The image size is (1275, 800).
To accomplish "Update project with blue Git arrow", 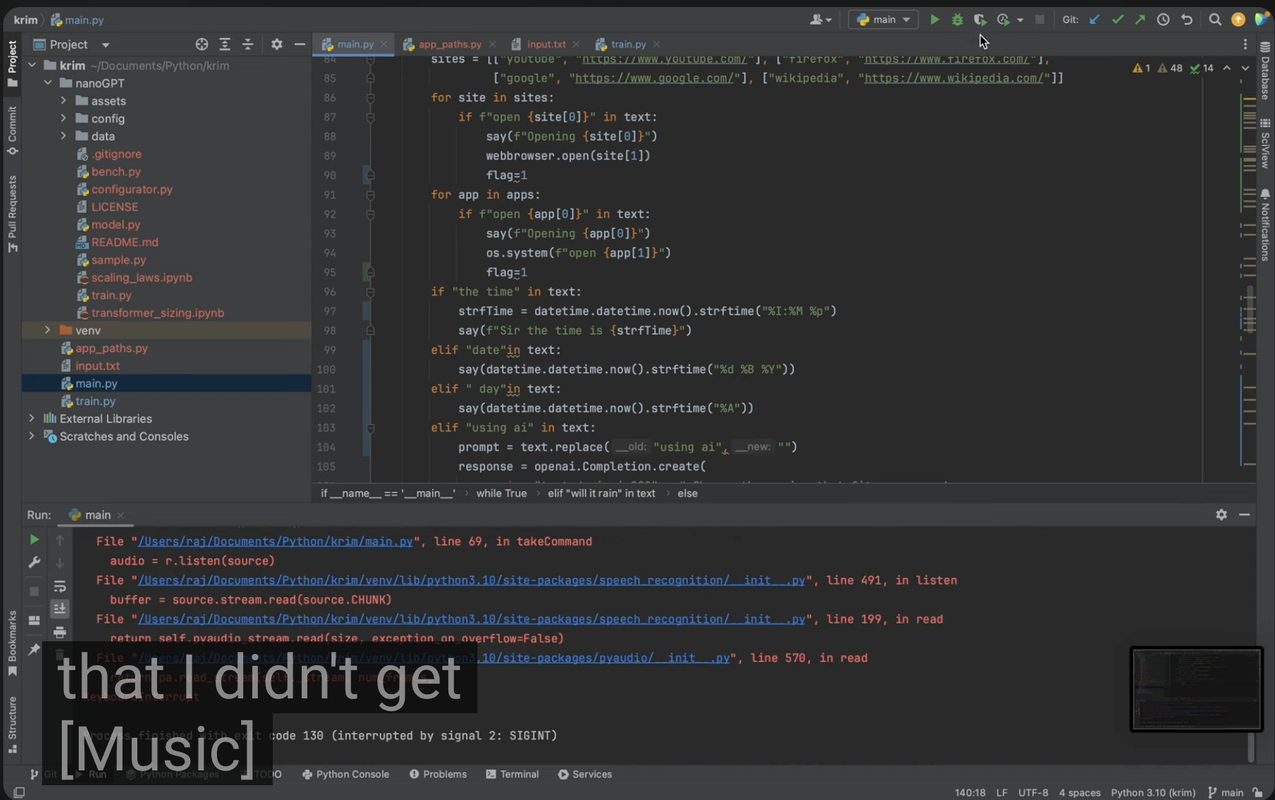I will [x=1095, y=19].
